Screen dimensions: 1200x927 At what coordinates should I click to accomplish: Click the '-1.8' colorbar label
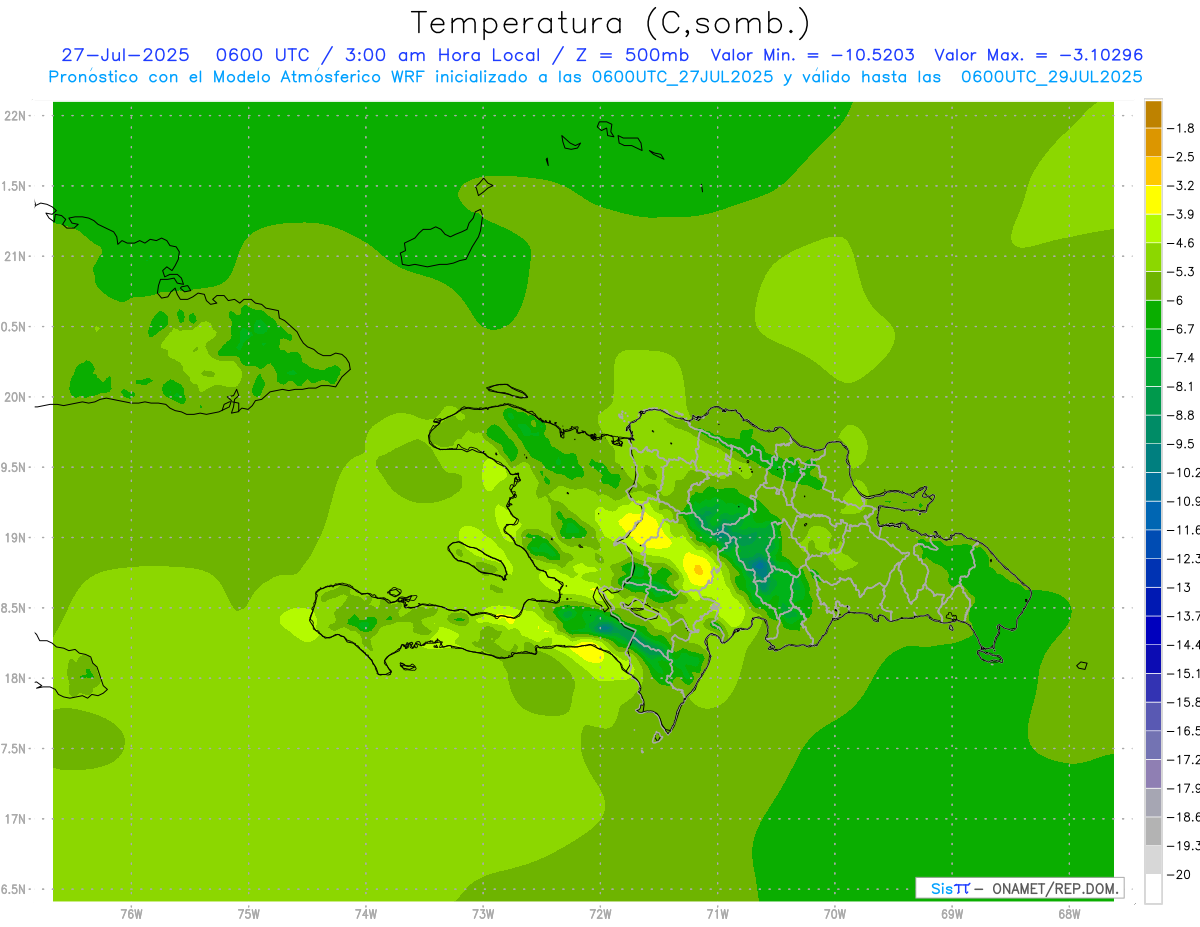[1183, 128]
